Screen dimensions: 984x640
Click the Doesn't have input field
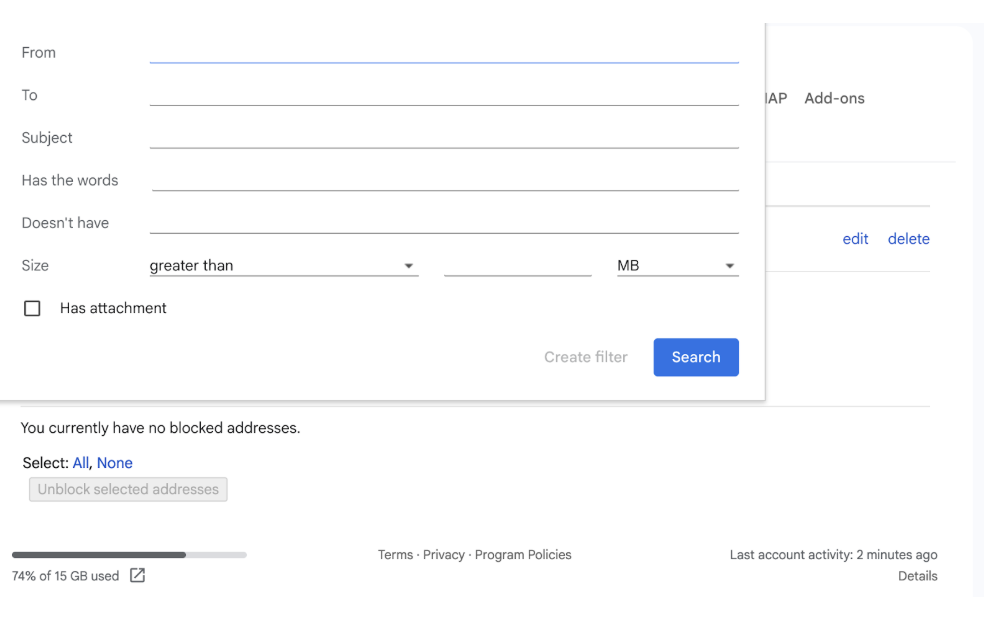(x=444, y=223)
